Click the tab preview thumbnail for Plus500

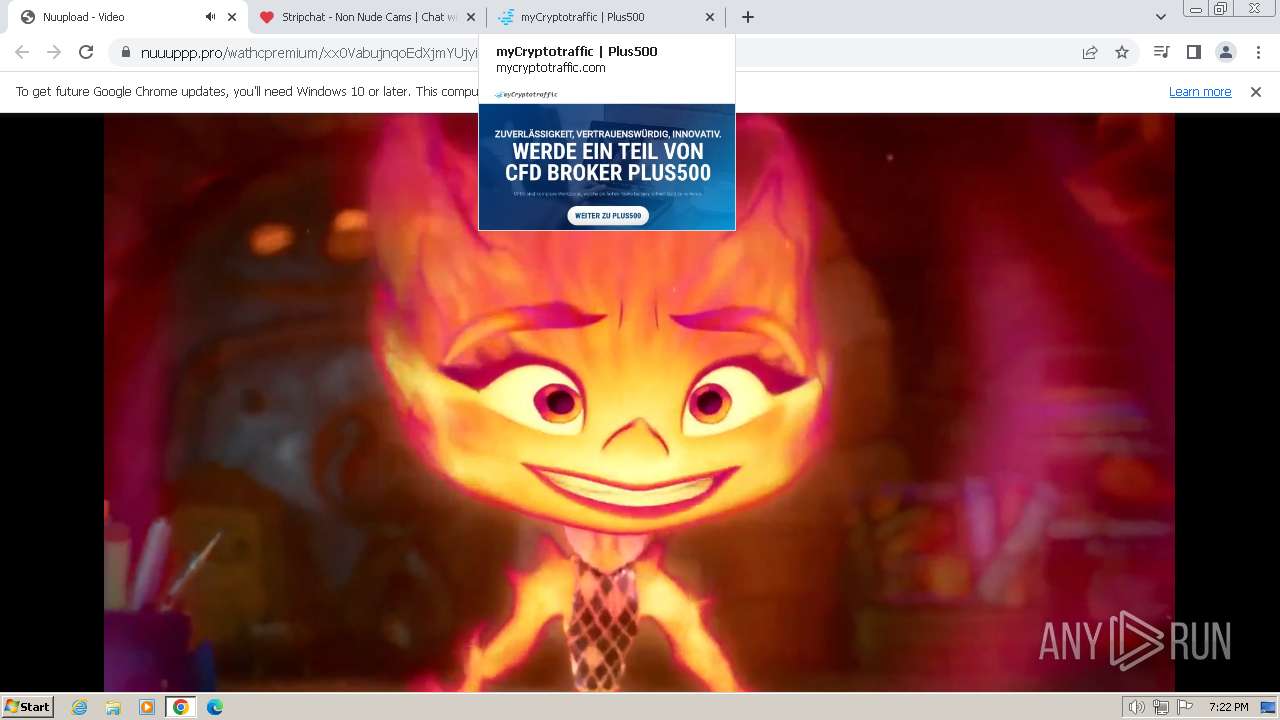click(x=607, y=158)
